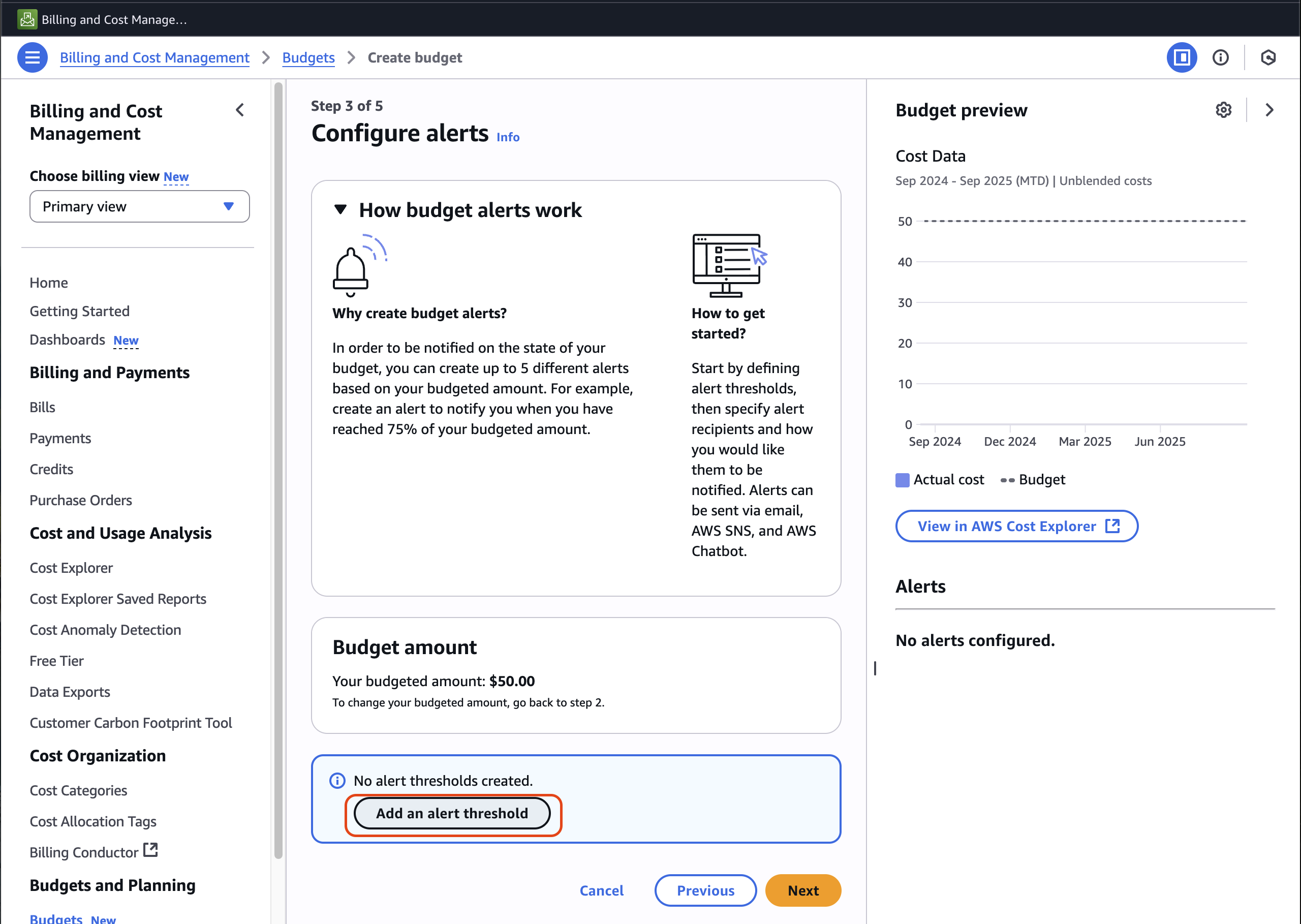Click the split panel view icon

coord(1181,57)
